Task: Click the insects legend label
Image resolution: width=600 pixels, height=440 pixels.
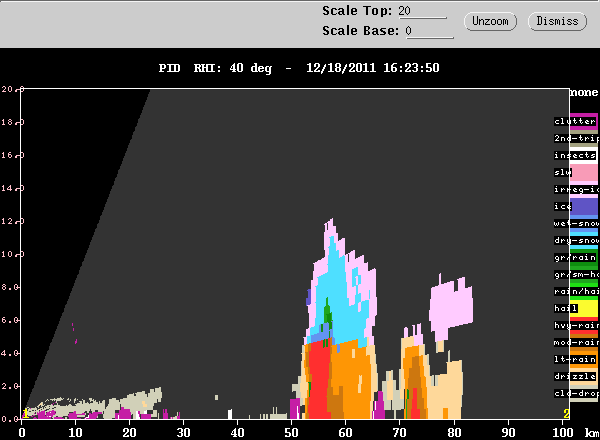Action: [x=575, y=155]
